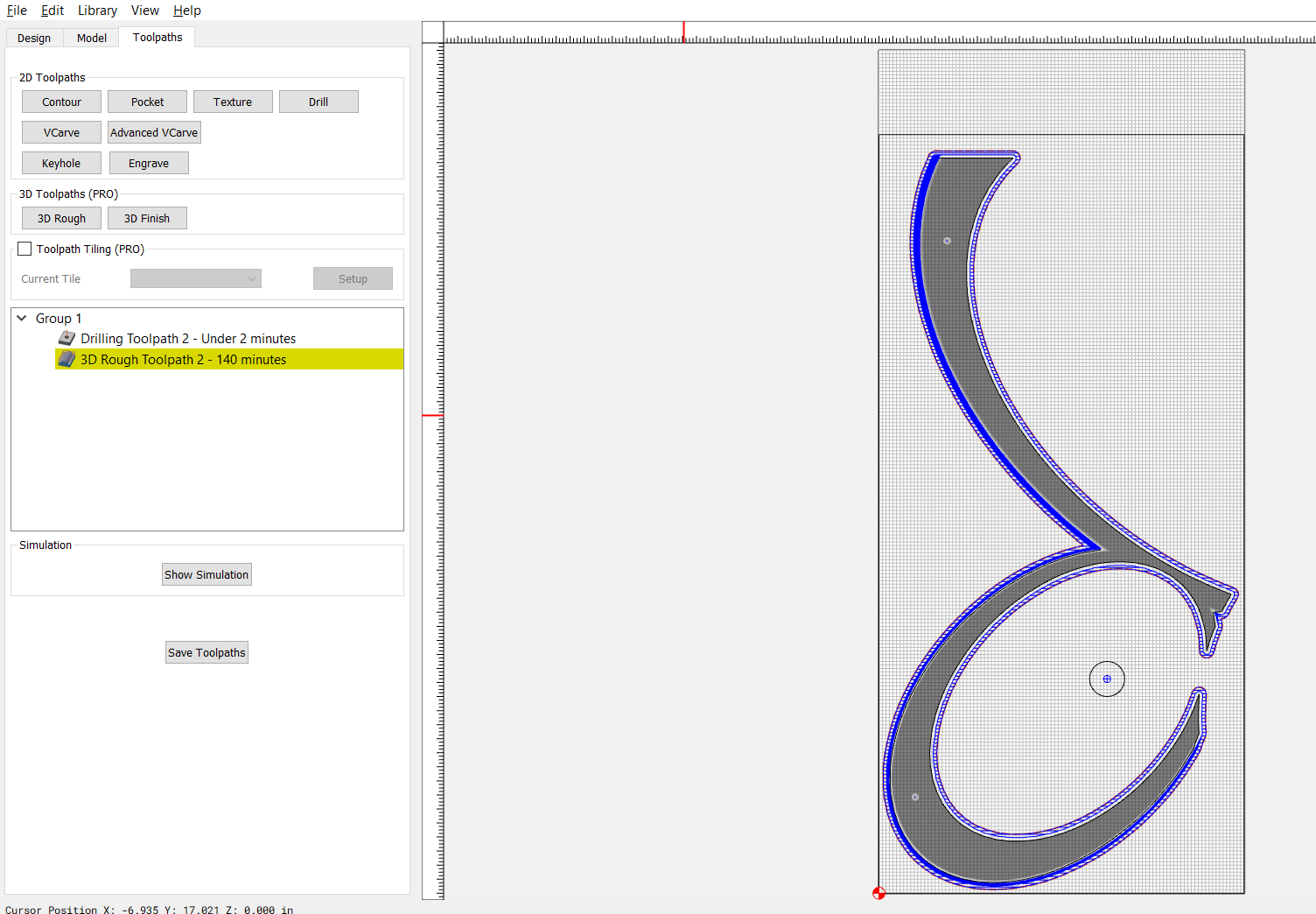This screenshot has height=914, width=1316.
Task: Click the Pocket toolpath button
Action: click(147, 102)
